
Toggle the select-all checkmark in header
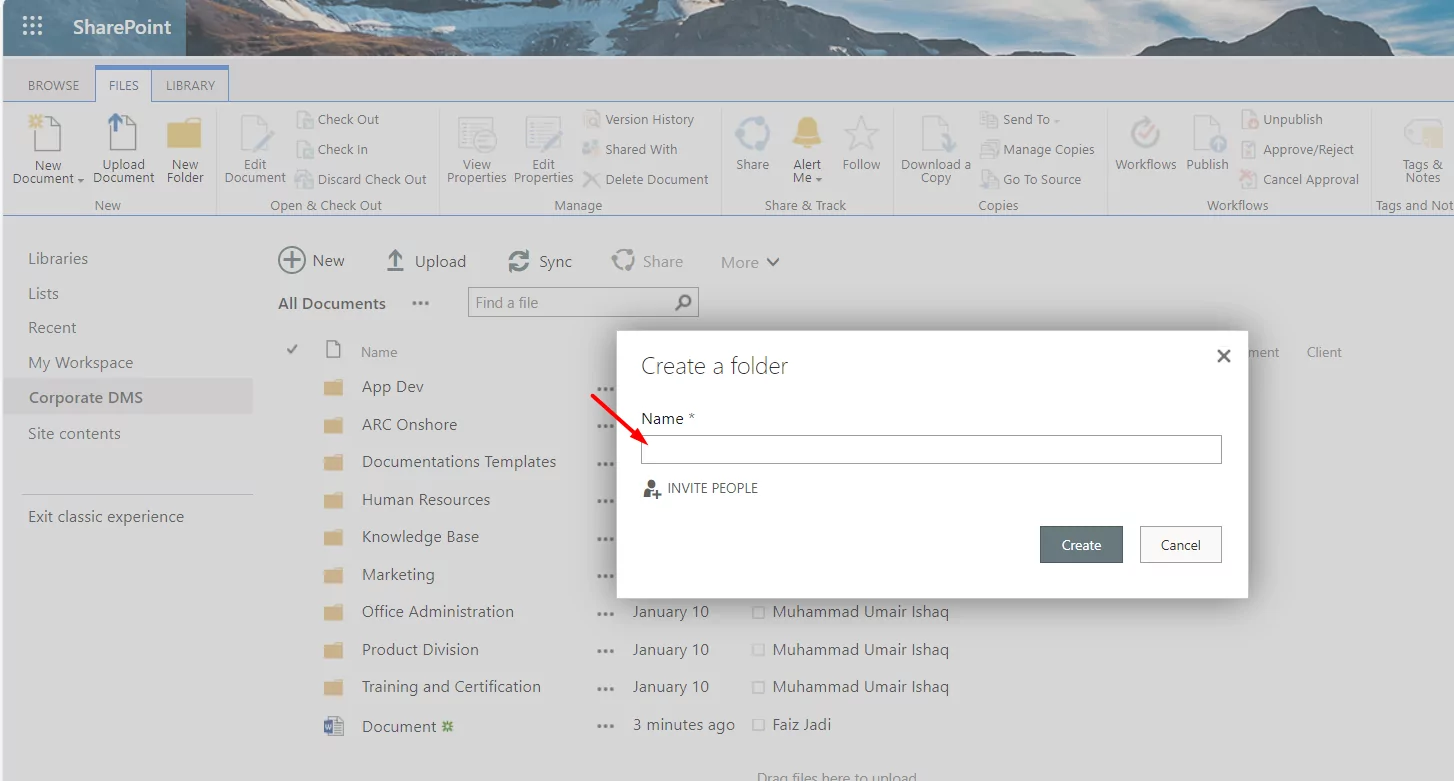click(x=292, y=349)
